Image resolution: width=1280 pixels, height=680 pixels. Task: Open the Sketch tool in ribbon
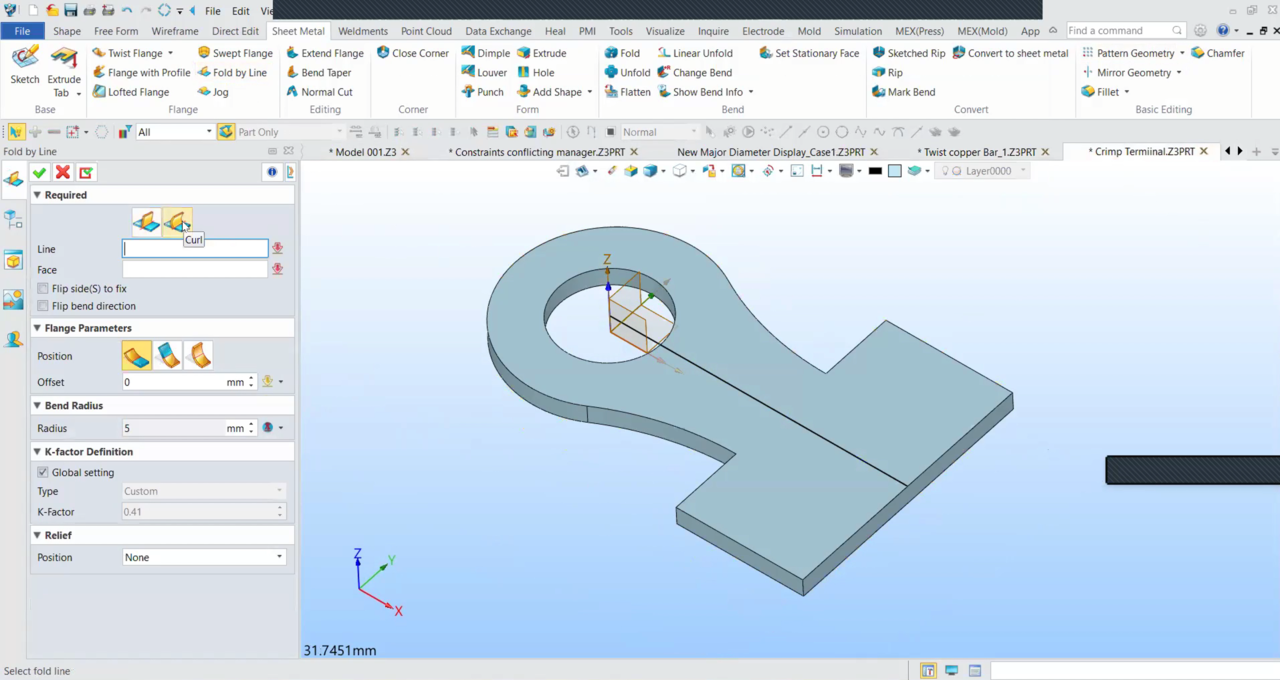25,65
